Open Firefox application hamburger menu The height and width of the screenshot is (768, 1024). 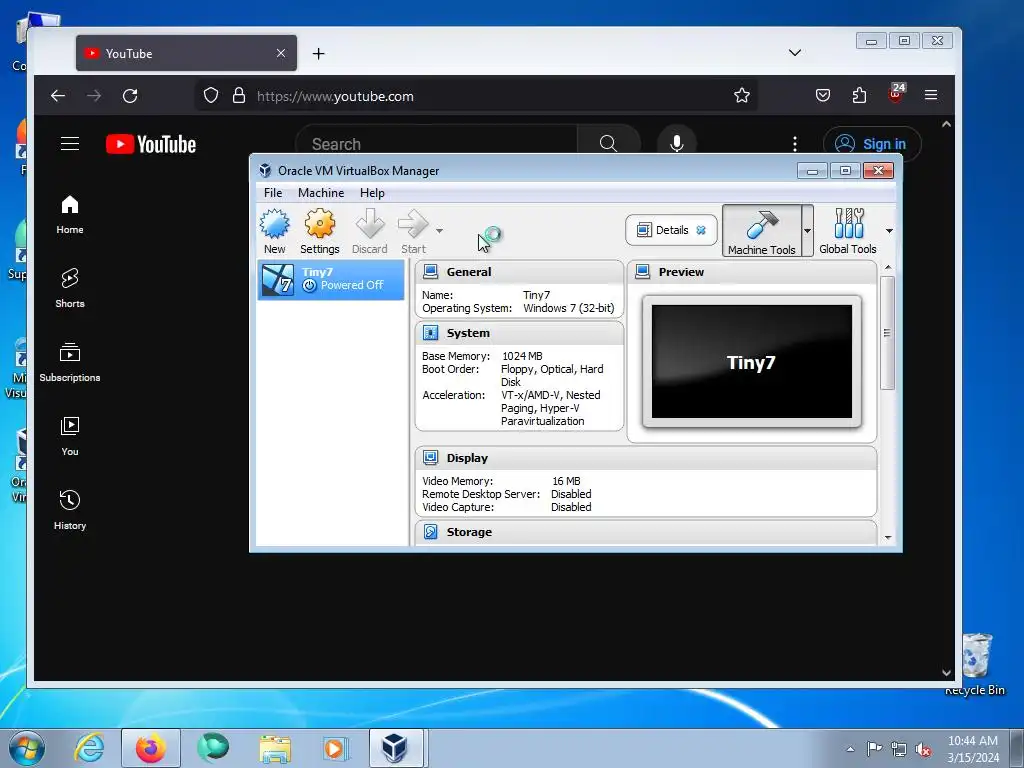pyautogui.click(x=931, y=95)
